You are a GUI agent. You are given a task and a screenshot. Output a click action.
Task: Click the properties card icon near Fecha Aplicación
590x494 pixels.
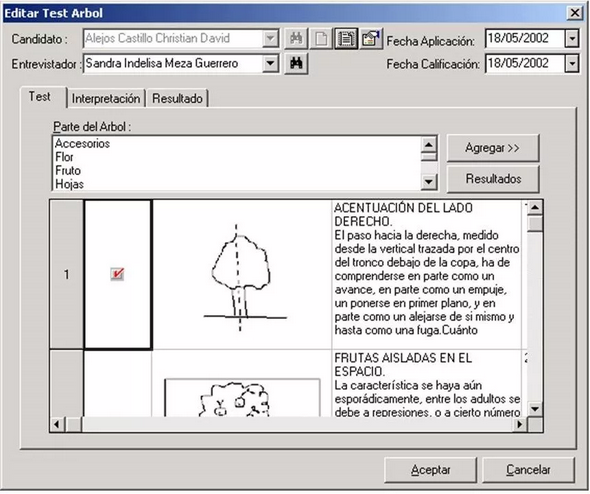point(371,39)
